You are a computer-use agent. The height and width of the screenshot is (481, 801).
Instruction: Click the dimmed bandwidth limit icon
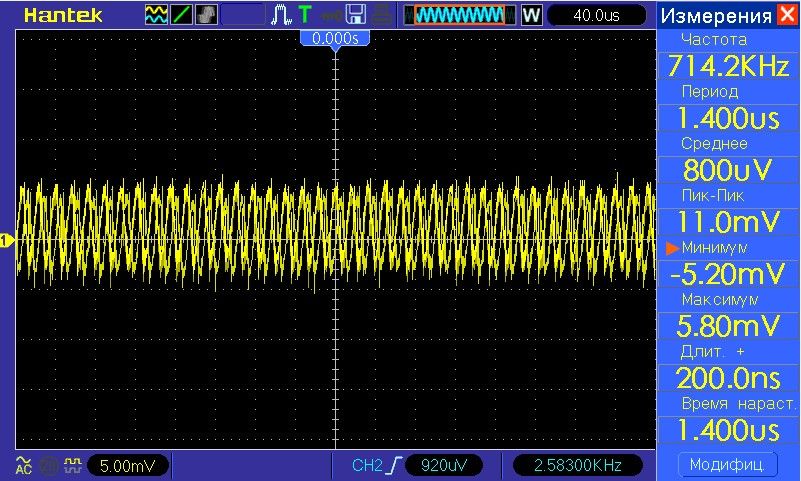(x=48, y=465)
